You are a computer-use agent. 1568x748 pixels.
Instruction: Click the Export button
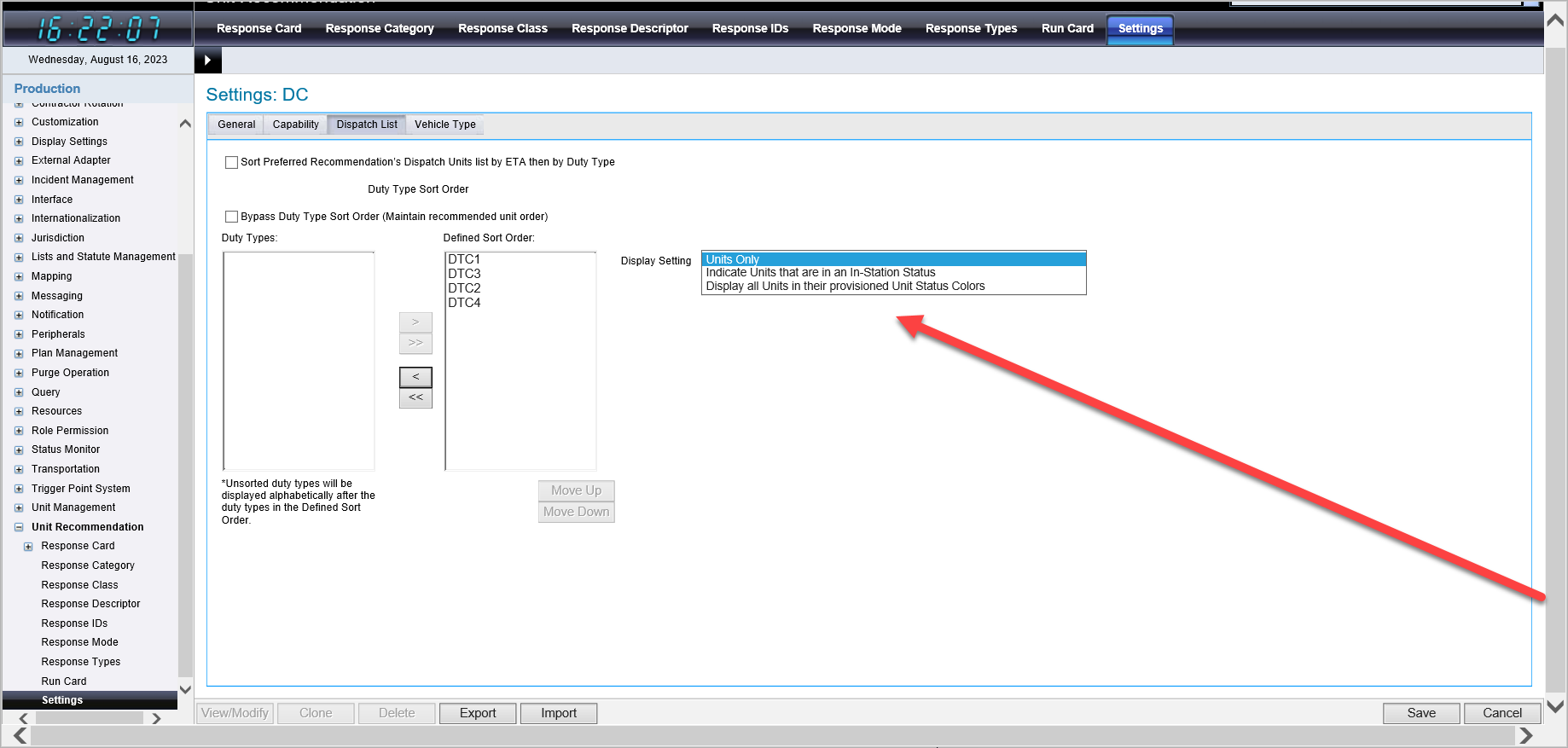(x=477, y=713)
